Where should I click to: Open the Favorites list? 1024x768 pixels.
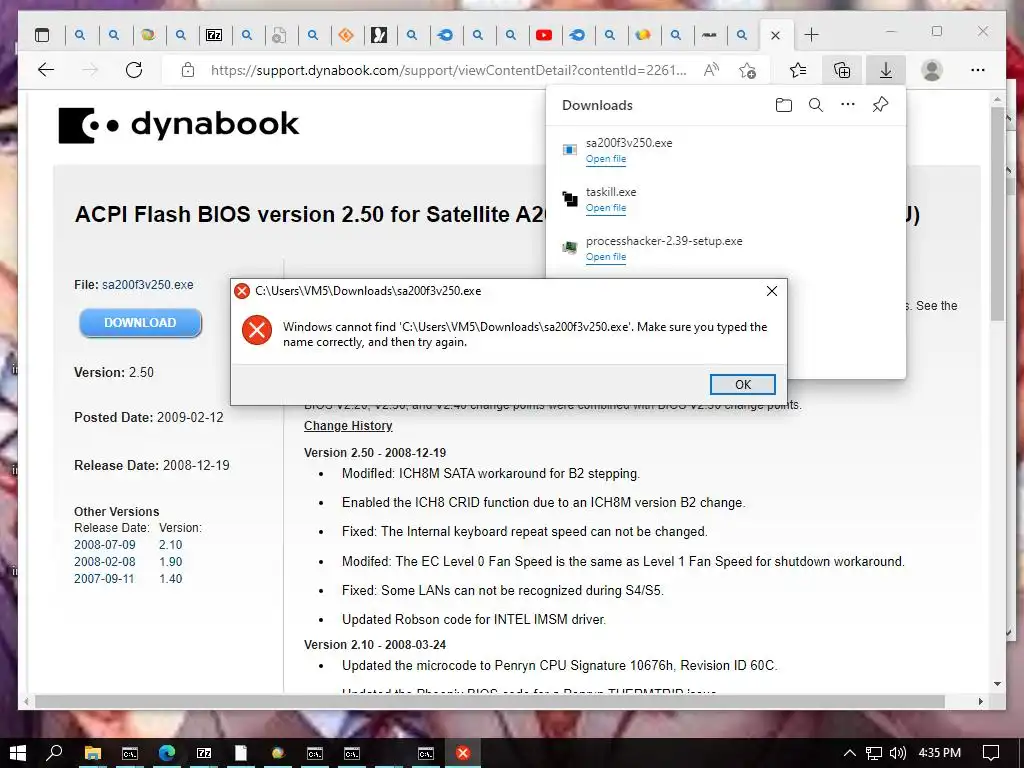click(x=798, y=70)
